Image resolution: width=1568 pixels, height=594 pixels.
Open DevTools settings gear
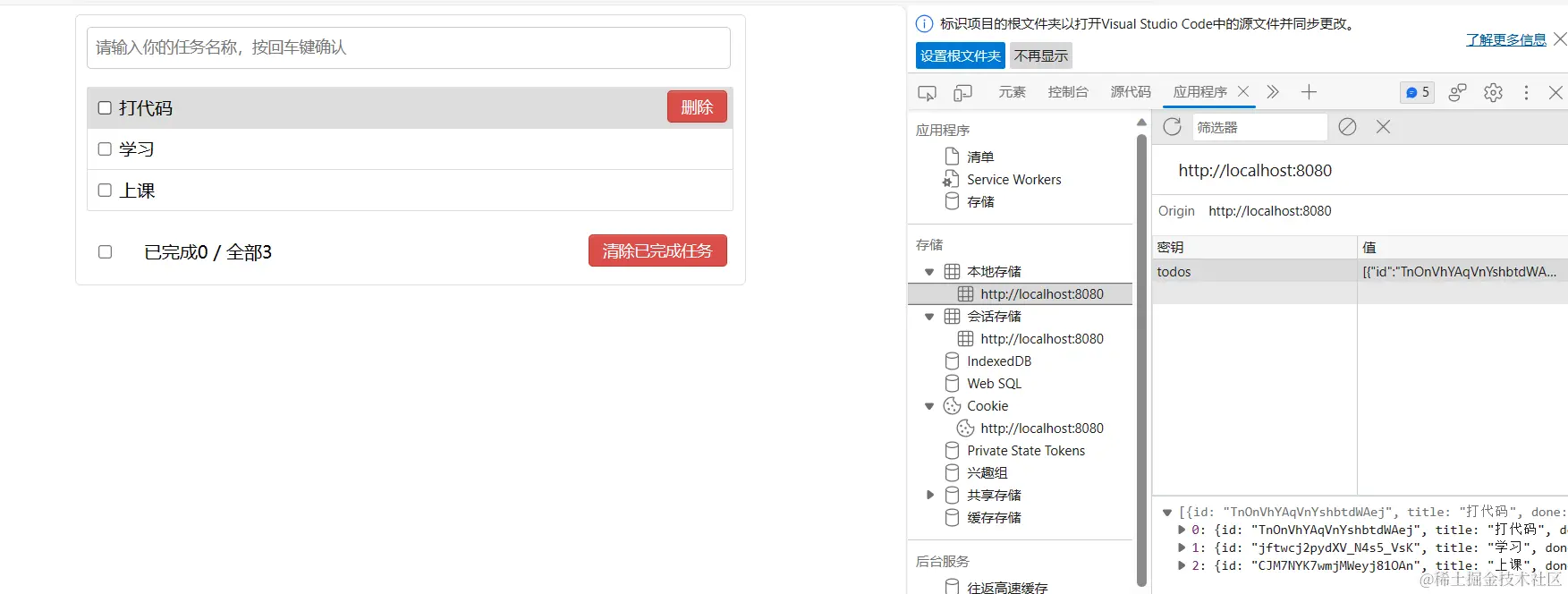point(1493,92)
